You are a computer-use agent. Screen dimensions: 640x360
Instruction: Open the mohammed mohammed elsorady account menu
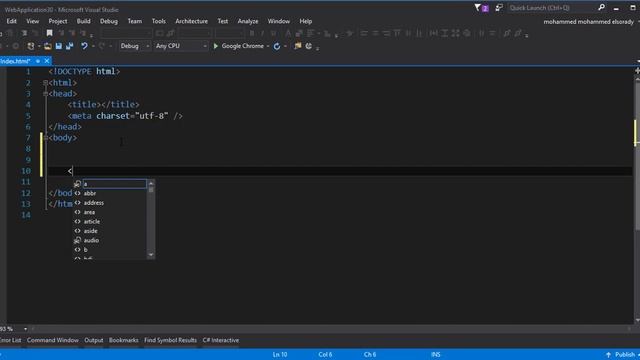pyautogui.click(x=588, y=22)
